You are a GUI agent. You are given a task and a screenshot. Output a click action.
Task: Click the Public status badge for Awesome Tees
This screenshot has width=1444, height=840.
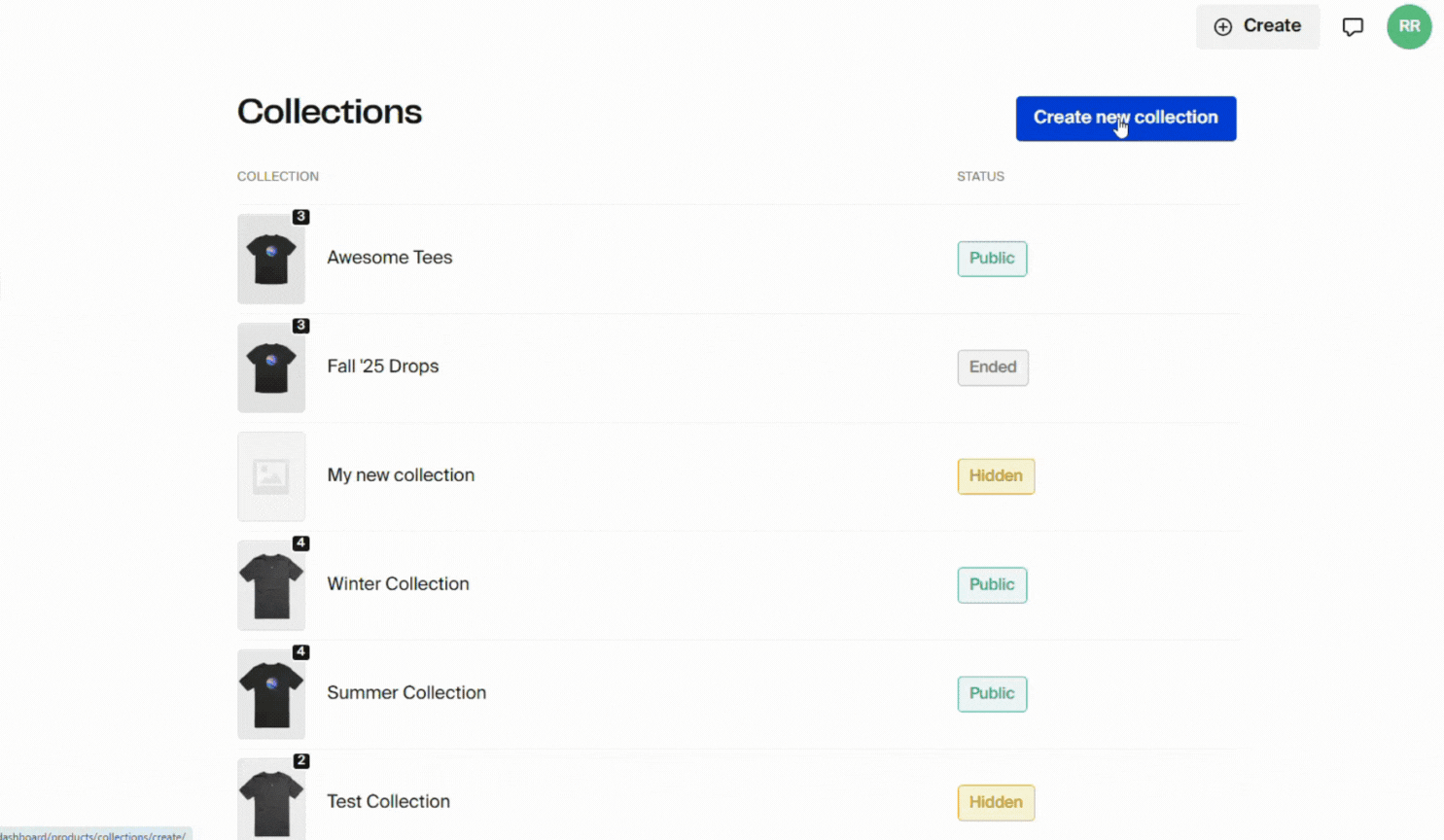(992, 259)
